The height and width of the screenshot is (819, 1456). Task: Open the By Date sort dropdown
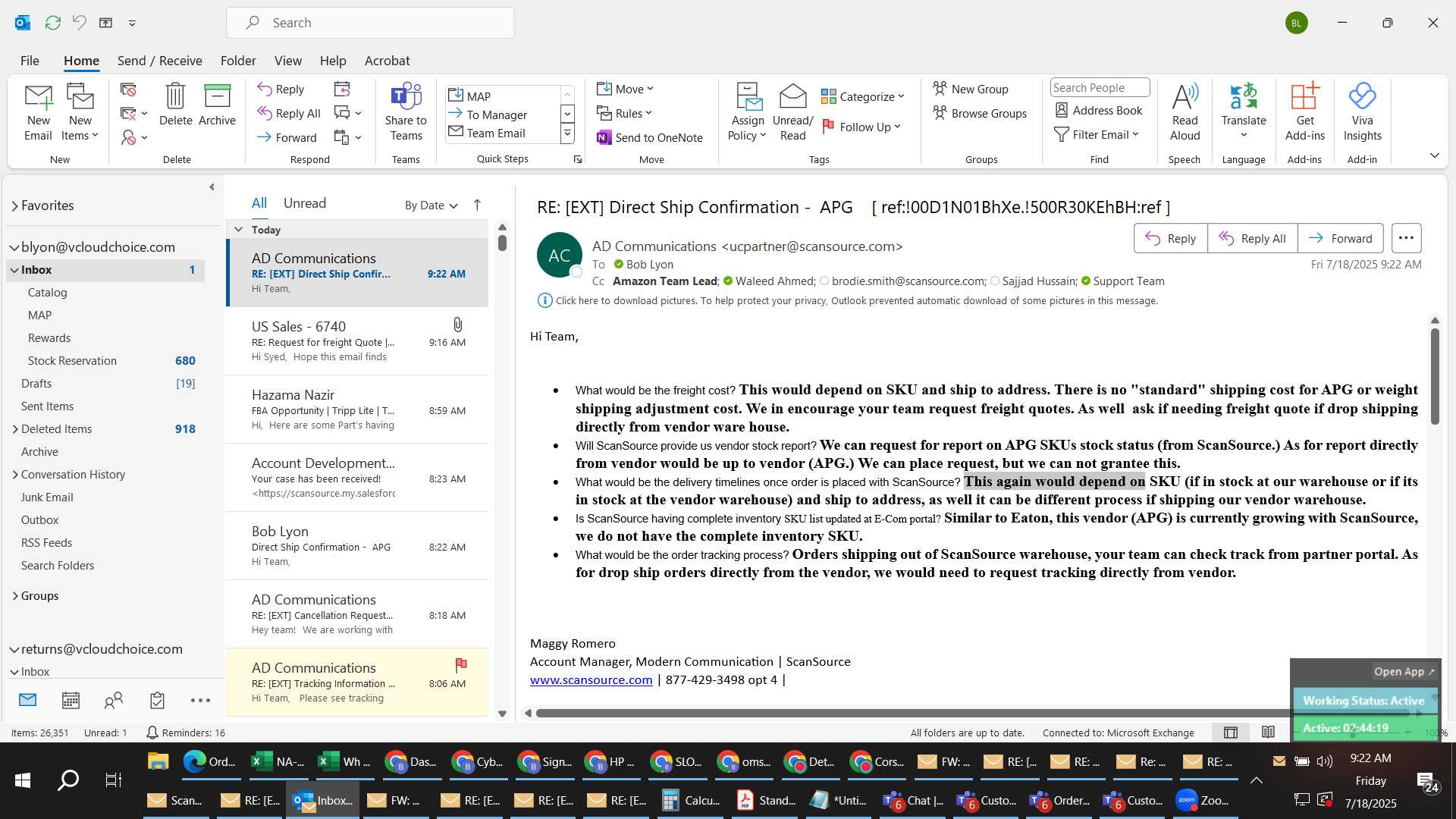431,205
